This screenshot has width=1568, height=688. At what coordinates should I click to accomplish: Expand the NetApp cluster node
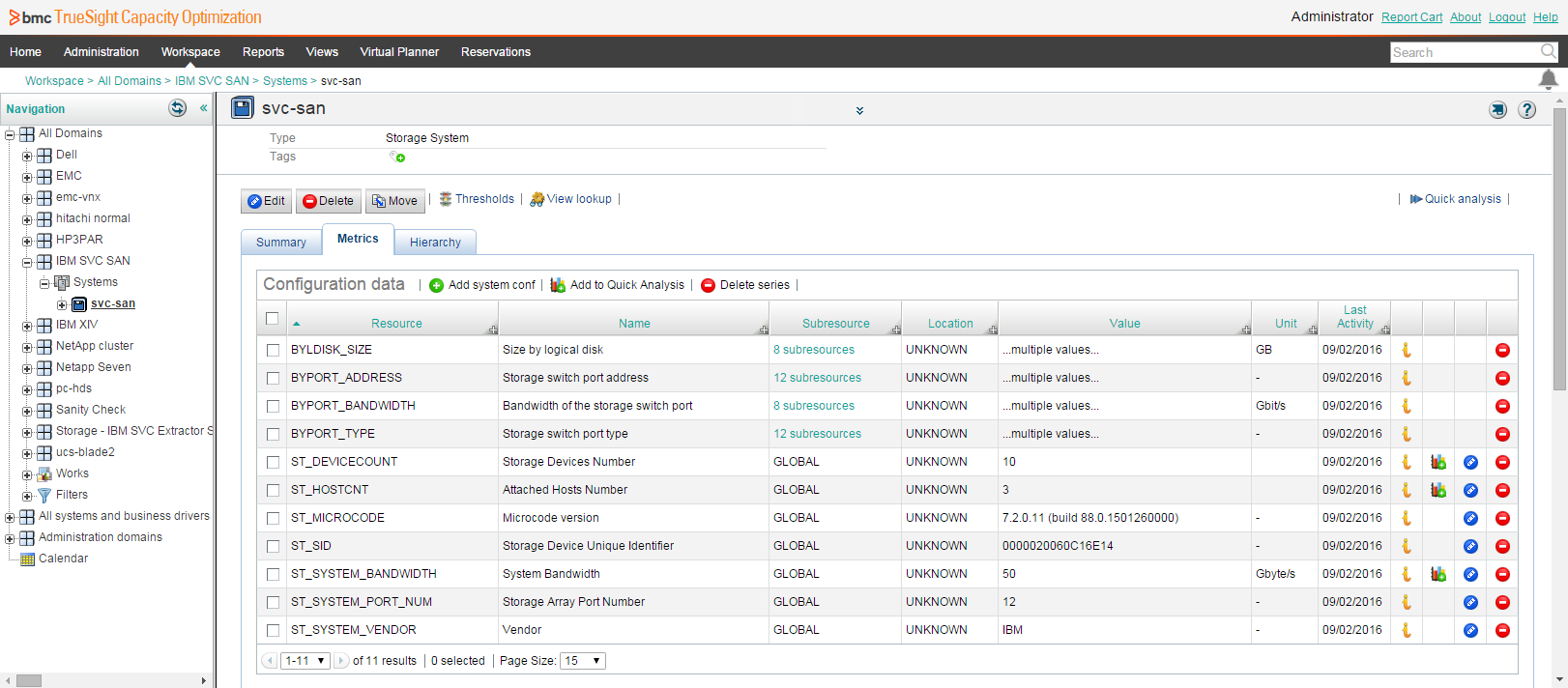tap(27, 347)
